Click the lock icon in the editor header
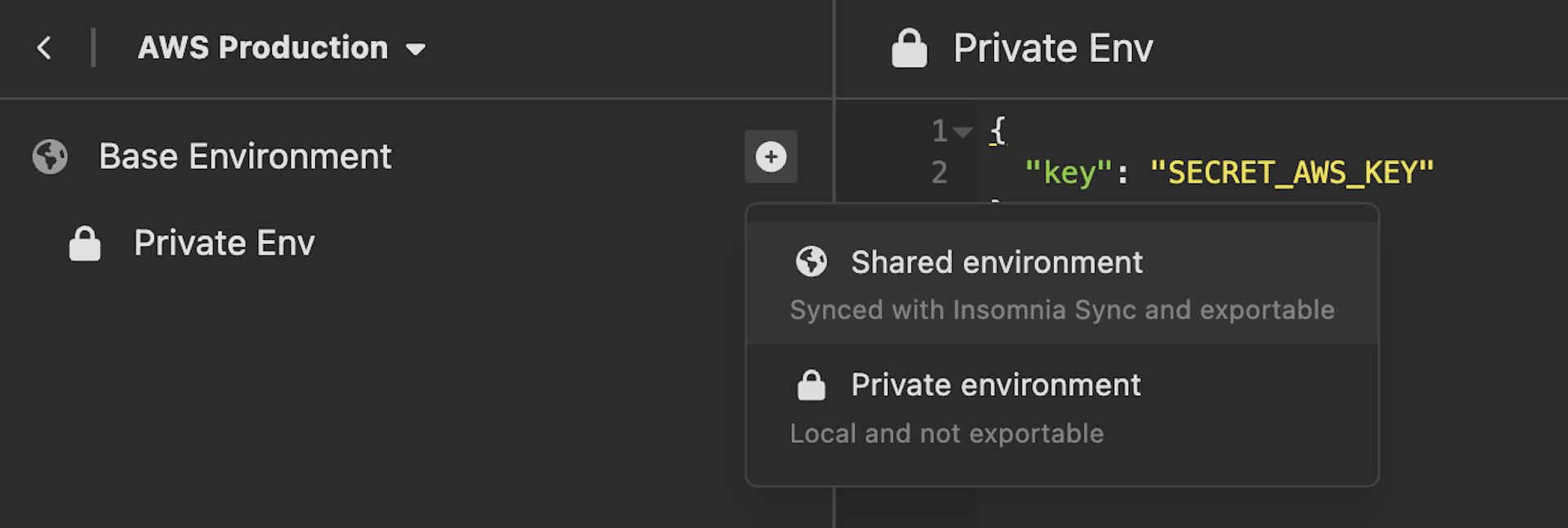Image resolution: width=1568 pixels, height=528 pixels. pyautogui.click(x=909, y=48)
